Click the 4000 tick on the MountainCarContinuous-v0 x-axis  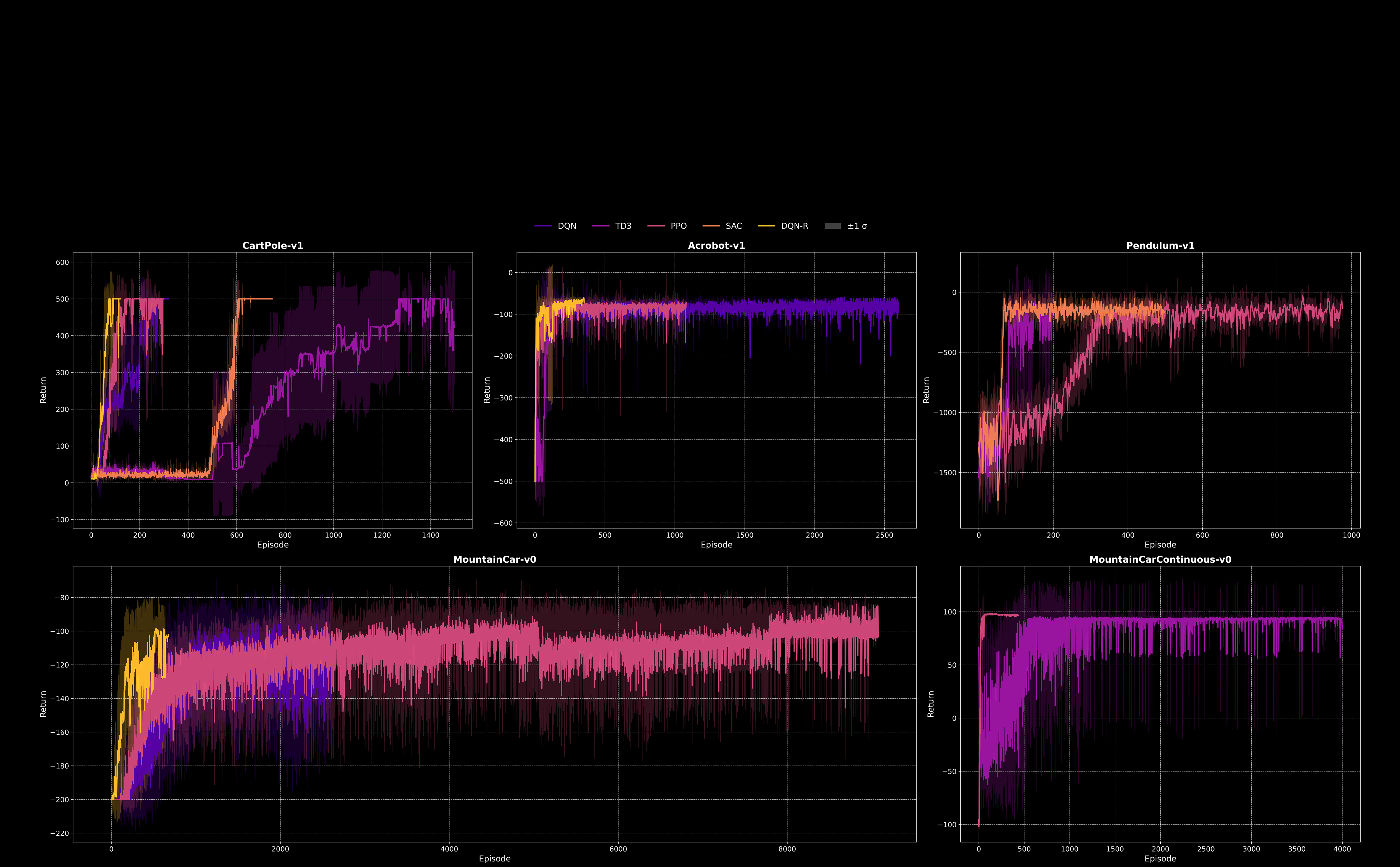click(x=1342, y=849)
